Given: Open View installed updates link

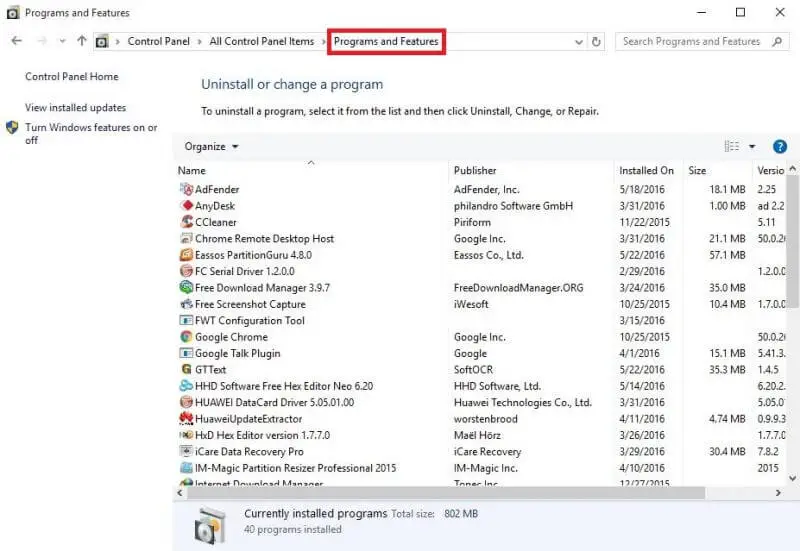Looking at the screenshot, I should [76, 108].
